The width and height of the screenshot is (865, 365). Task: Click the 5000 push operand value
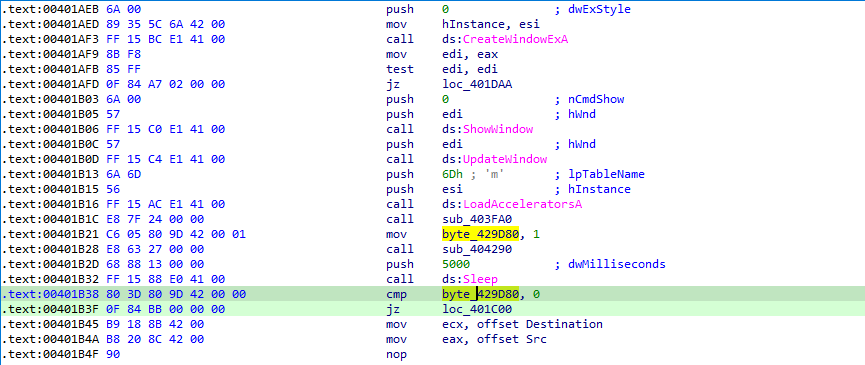coord(456,264)
